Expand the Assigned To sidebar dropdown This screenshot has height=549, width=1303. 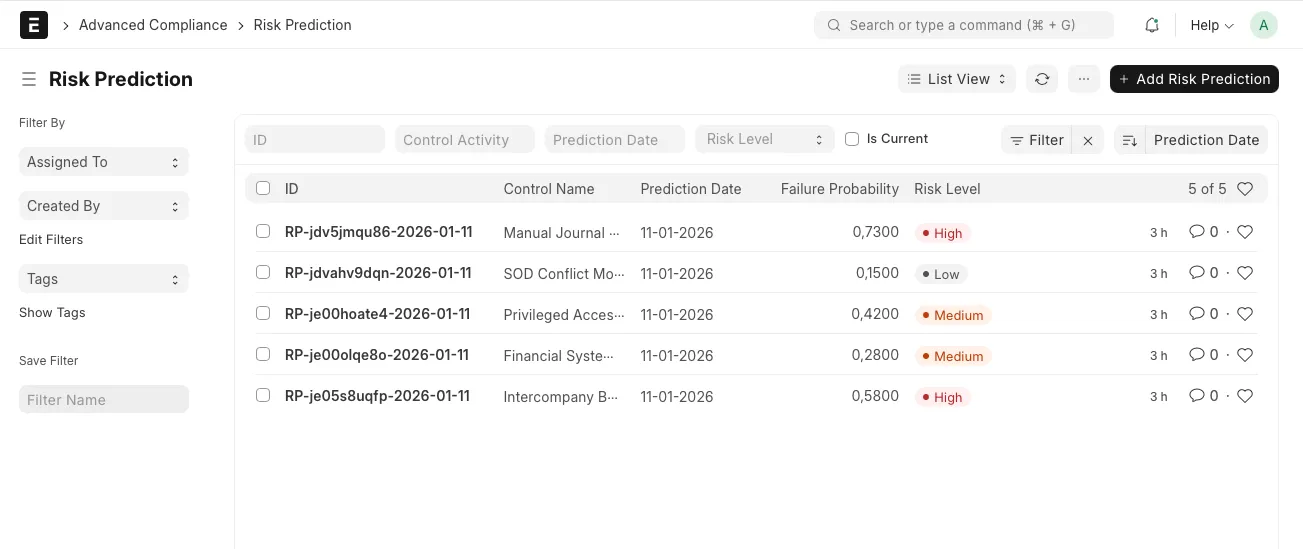click(x=103, y=162)
